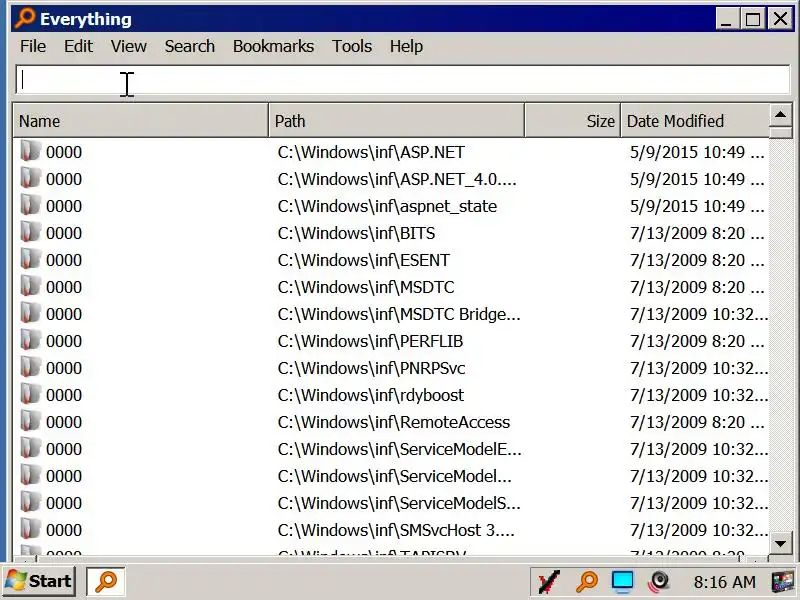Select folder icon for ServiceModelE... row

click(30, 448)
